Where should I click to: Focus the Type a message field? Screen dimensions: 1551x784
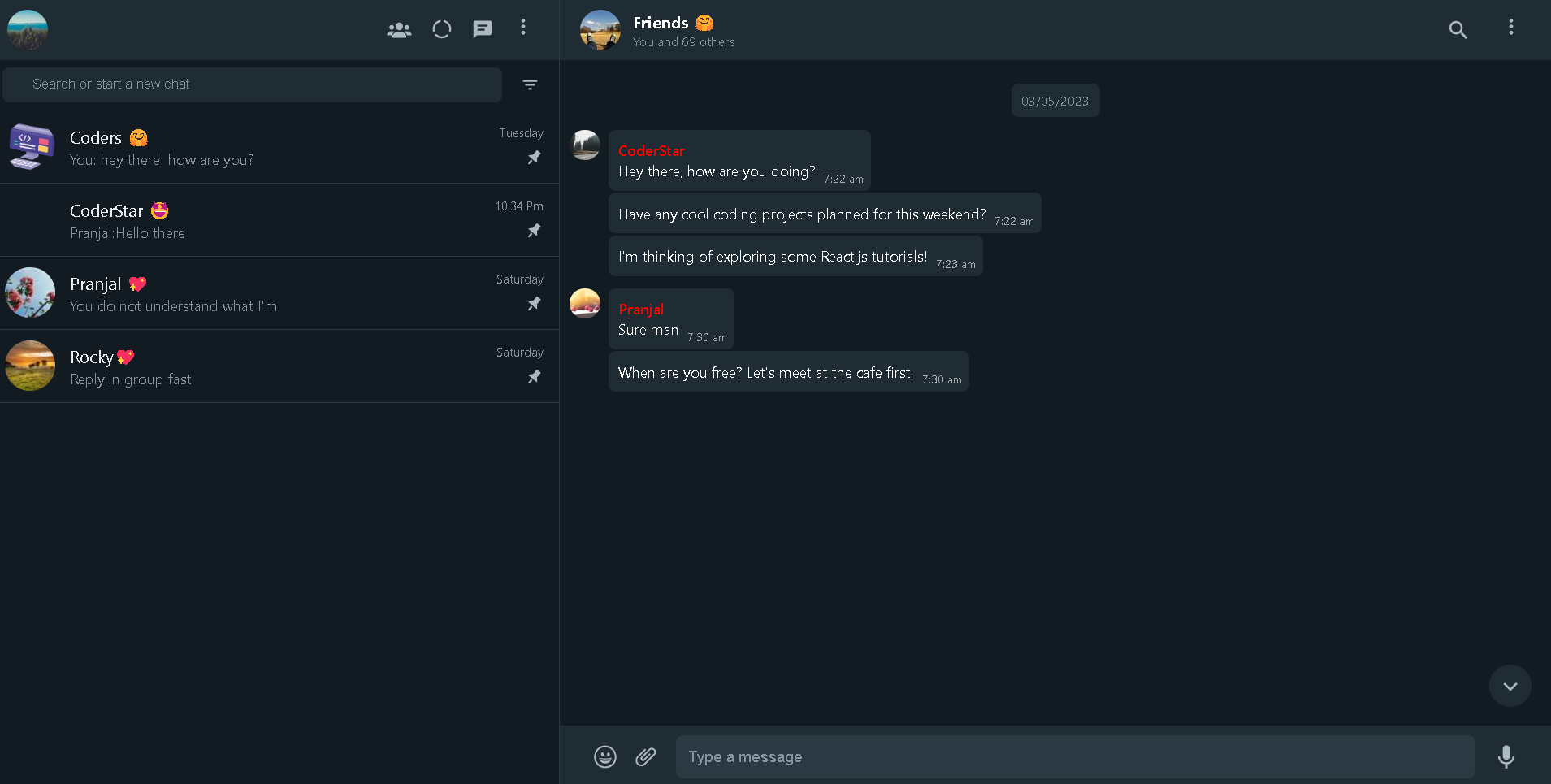click(1075, 756)
